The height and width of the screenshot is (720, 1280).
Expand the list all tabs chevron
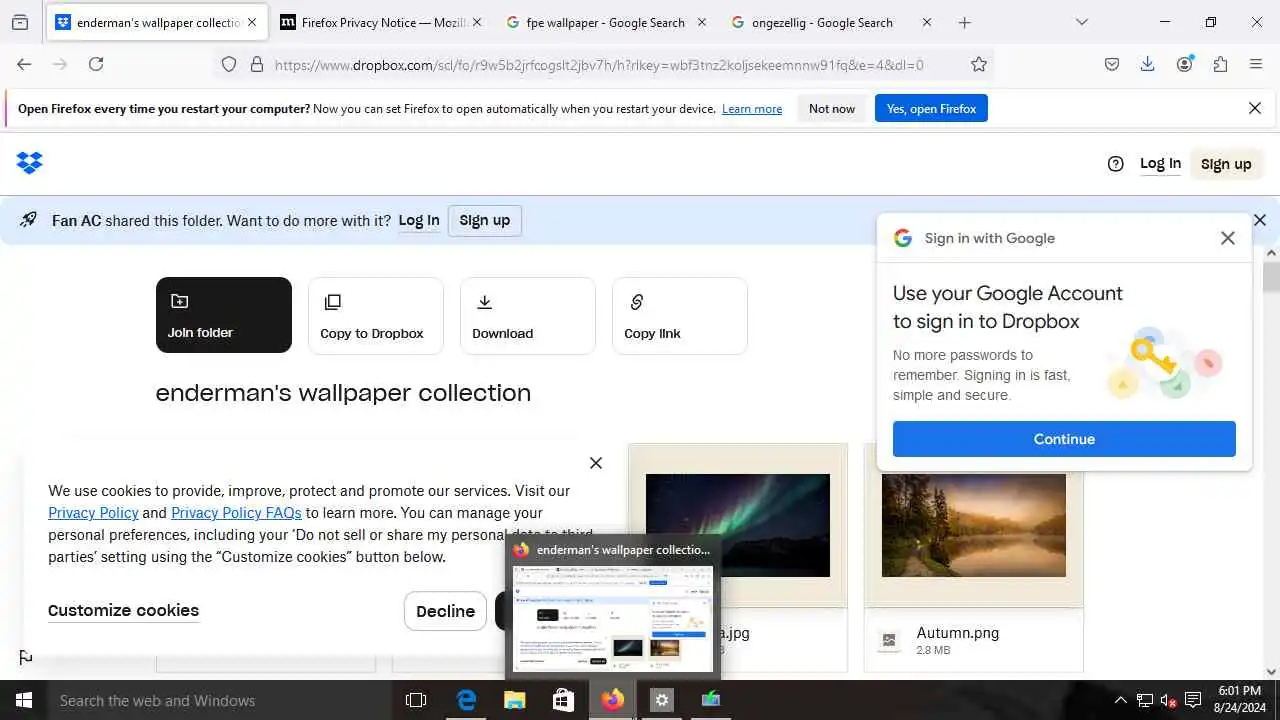click(1082, 22)
